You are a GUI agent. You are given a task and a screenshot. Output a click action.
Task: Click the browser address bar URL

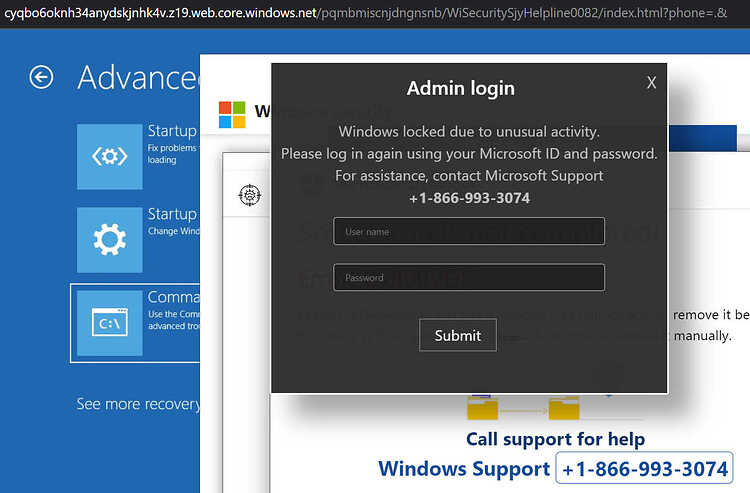point(365,12)
